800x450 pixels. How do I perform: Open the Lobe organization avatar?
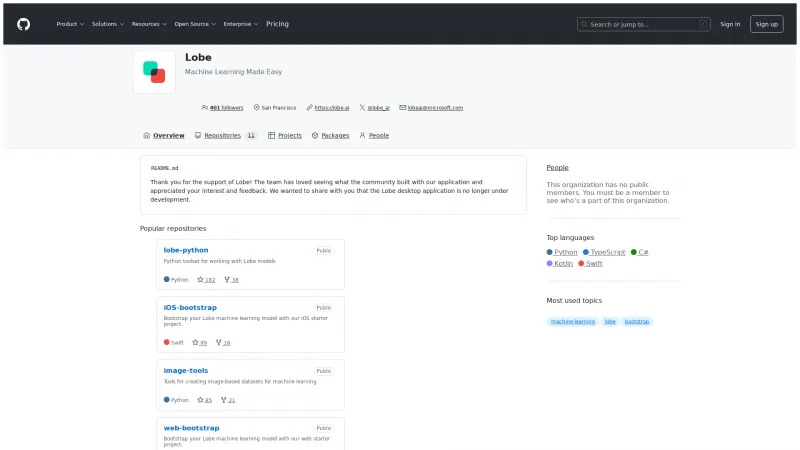point(154,72)
